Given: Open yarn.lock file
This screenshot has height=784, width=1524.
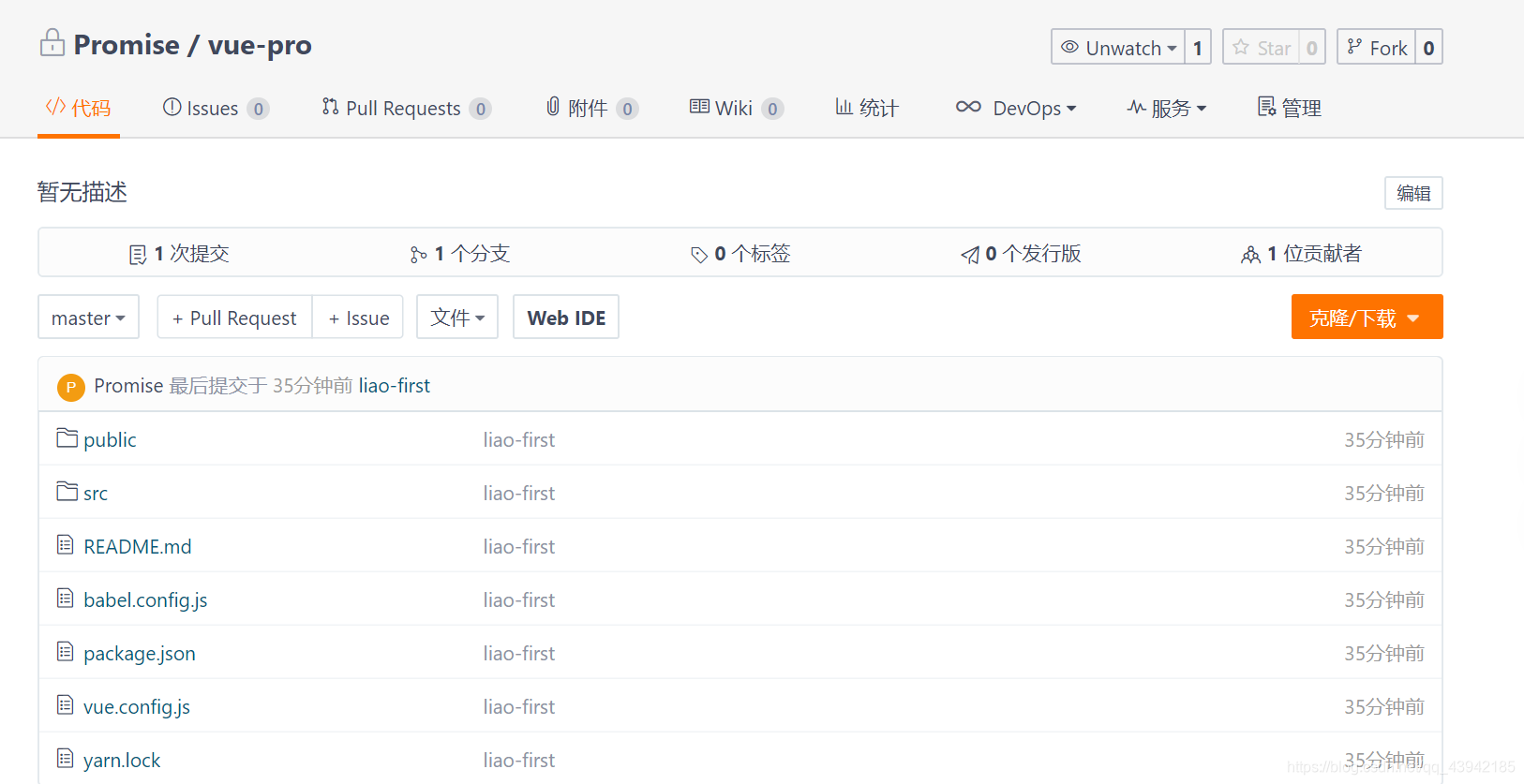Looking at the screenshot, I should [x=122, y=760].
